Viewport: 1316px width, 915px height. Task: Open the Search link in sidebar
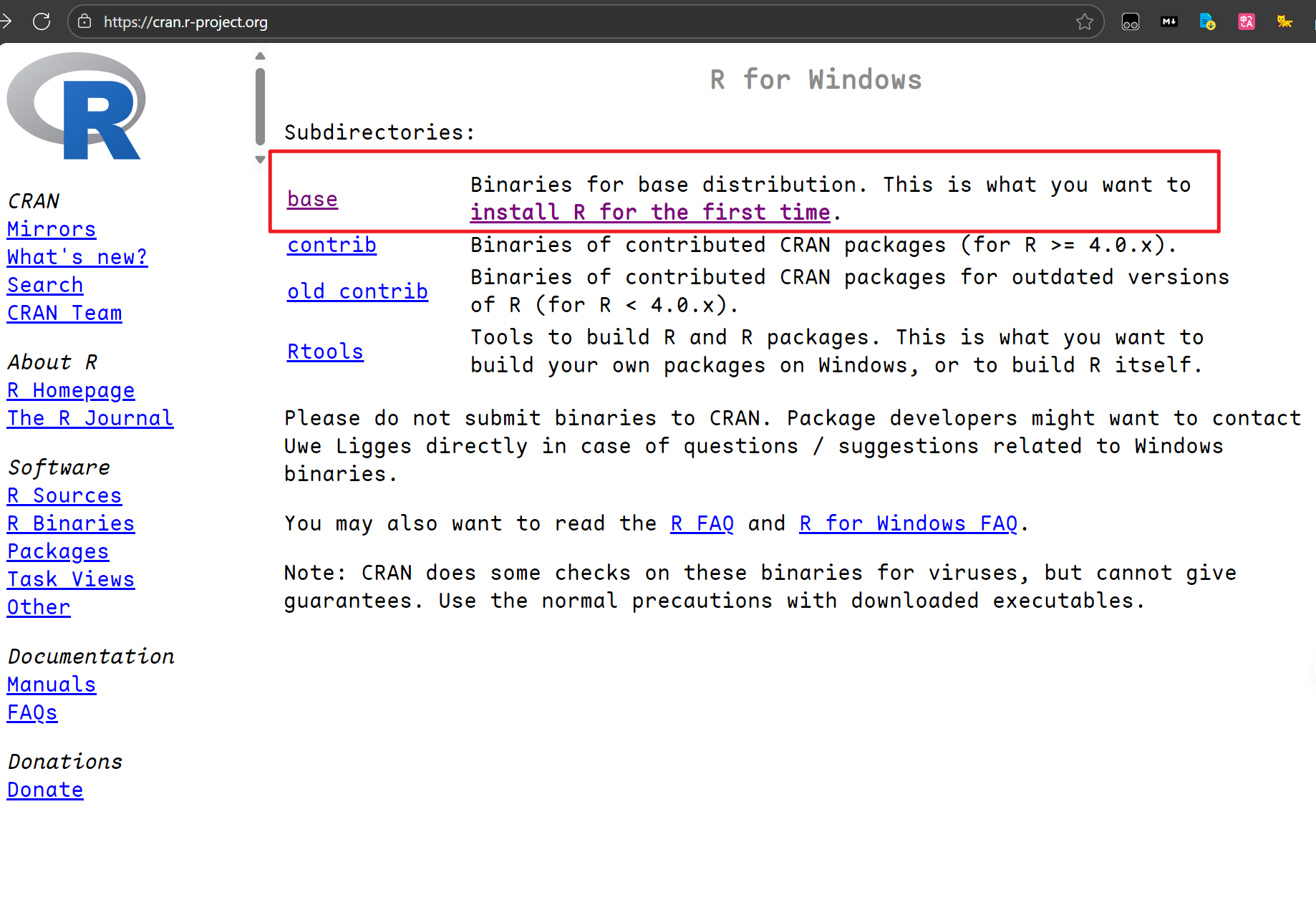pyautogui.click(x=45, y=285)
